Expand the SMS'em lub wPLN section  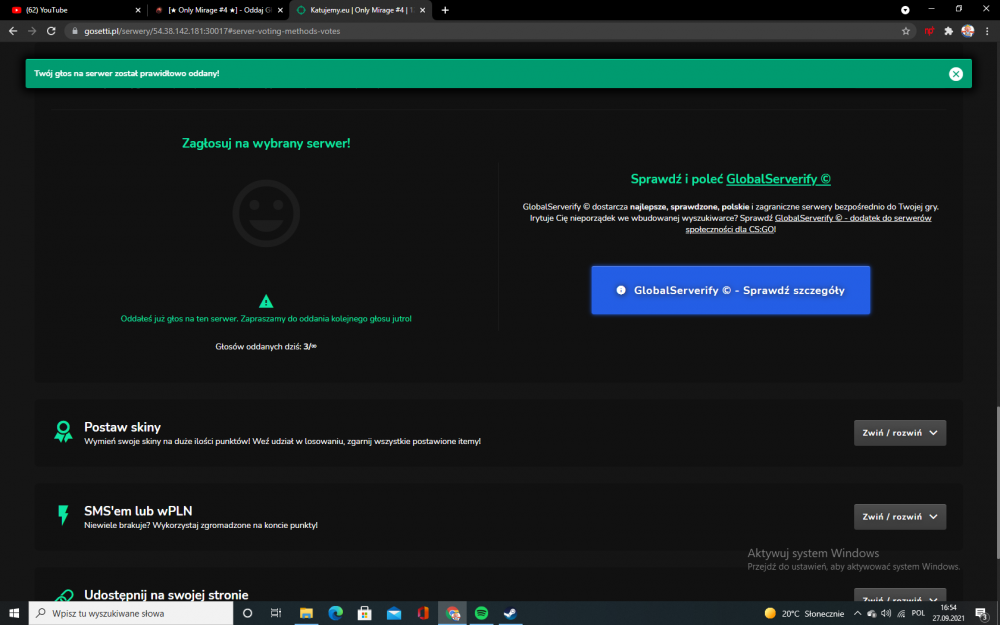900,517
